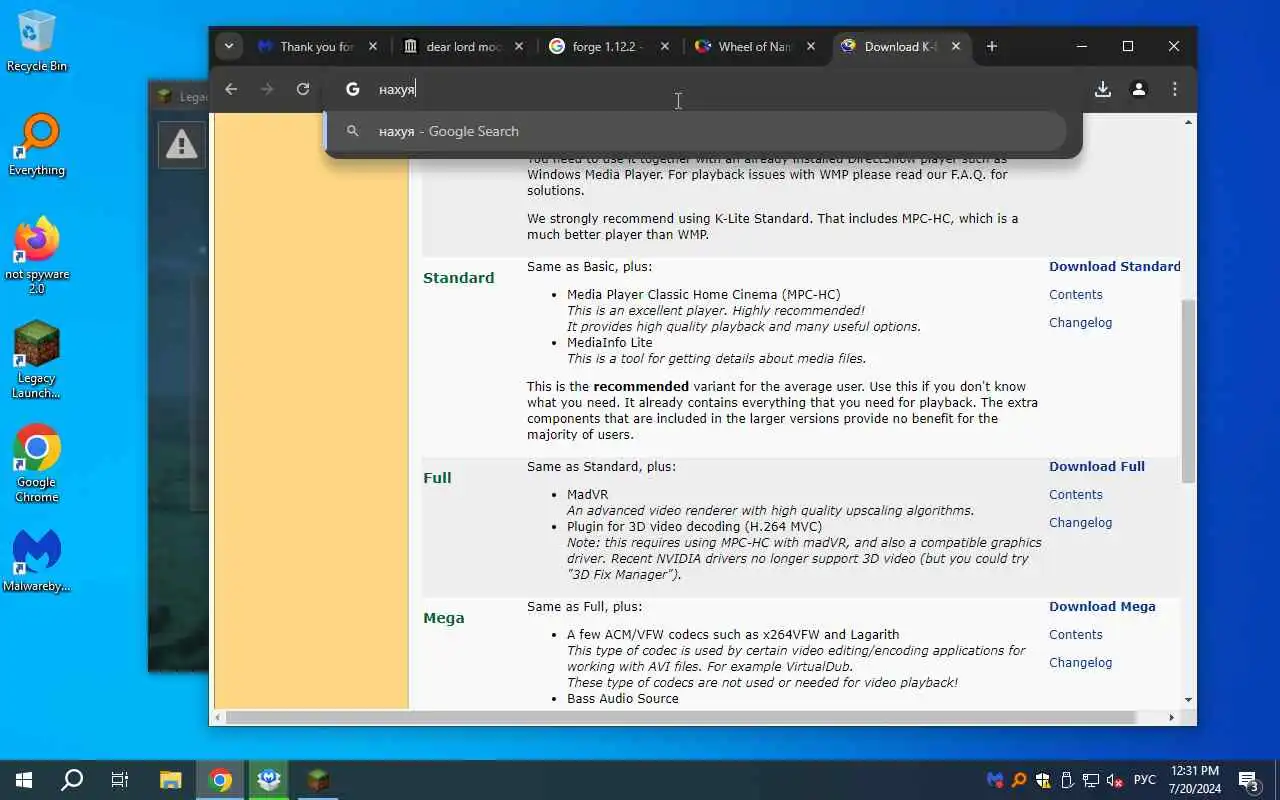Open Chrome downloads icon
The image size is (1280, 800).
pyautogui.click(x=1103, y=89)
